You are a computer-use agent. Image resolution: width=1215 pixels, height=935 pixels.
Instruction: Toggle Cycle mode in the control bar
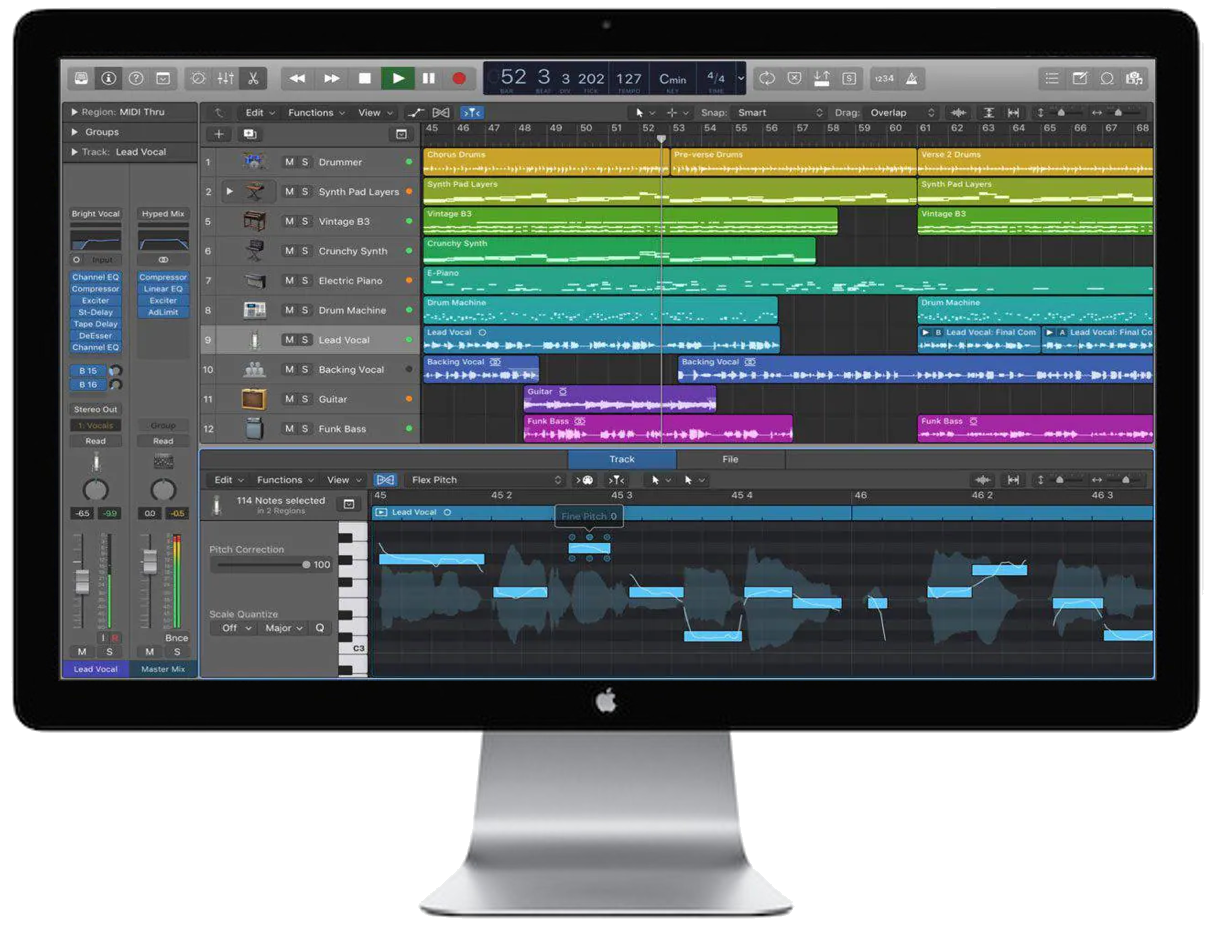click(x=767, y=78)
